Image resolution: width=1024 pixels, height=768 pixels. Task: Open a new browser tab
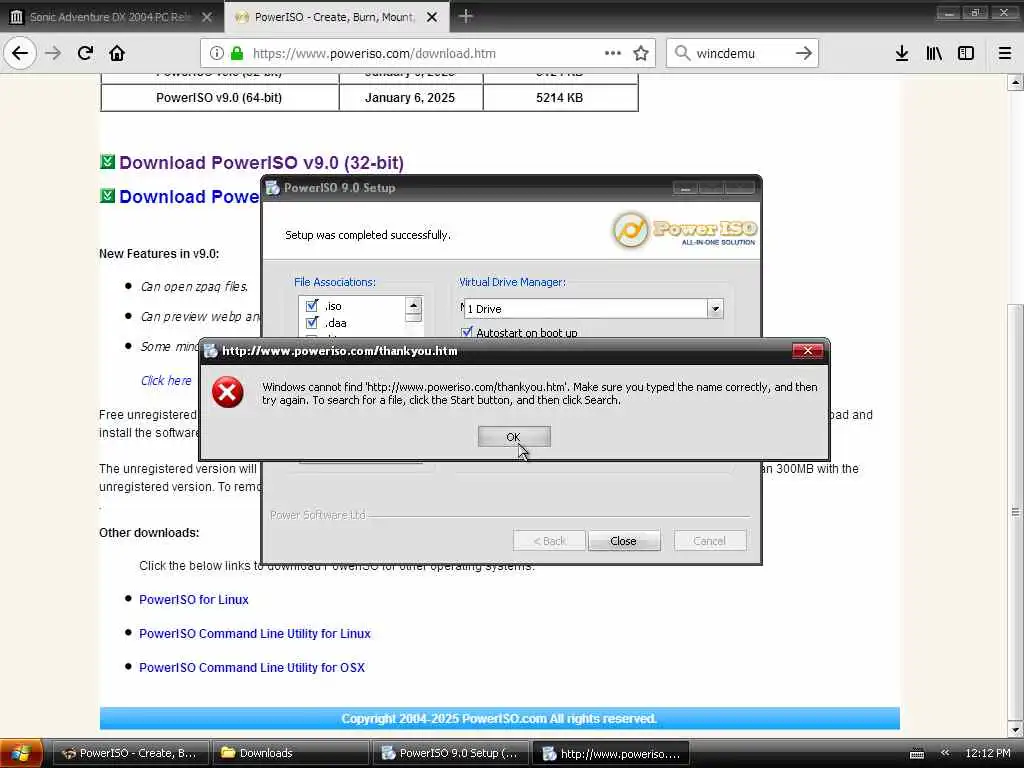pyautogui.click(x=465, y=16)
